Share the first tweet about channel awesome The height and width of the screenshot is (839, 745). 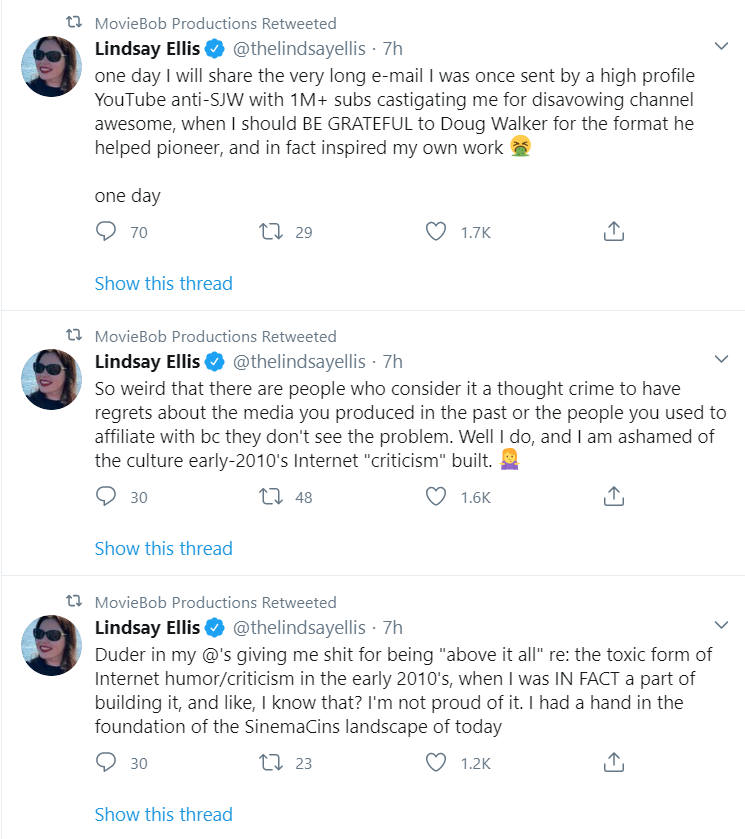pos(614,231)
